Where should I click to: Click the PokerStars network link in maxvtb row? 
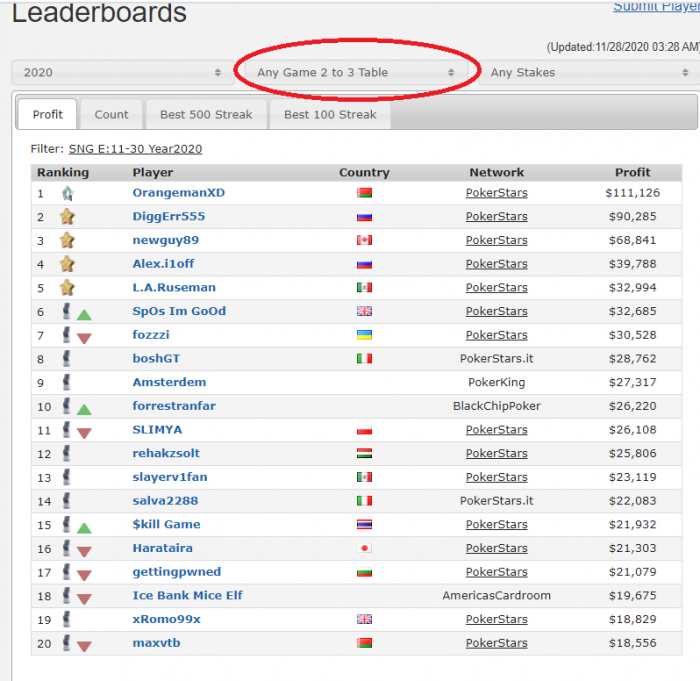coord(496,643)
